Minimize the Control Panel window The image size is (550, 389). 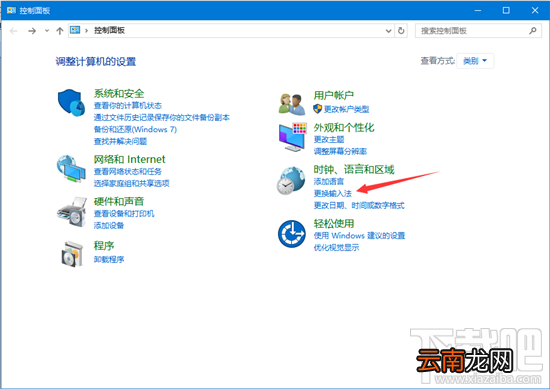coord(477,10)
